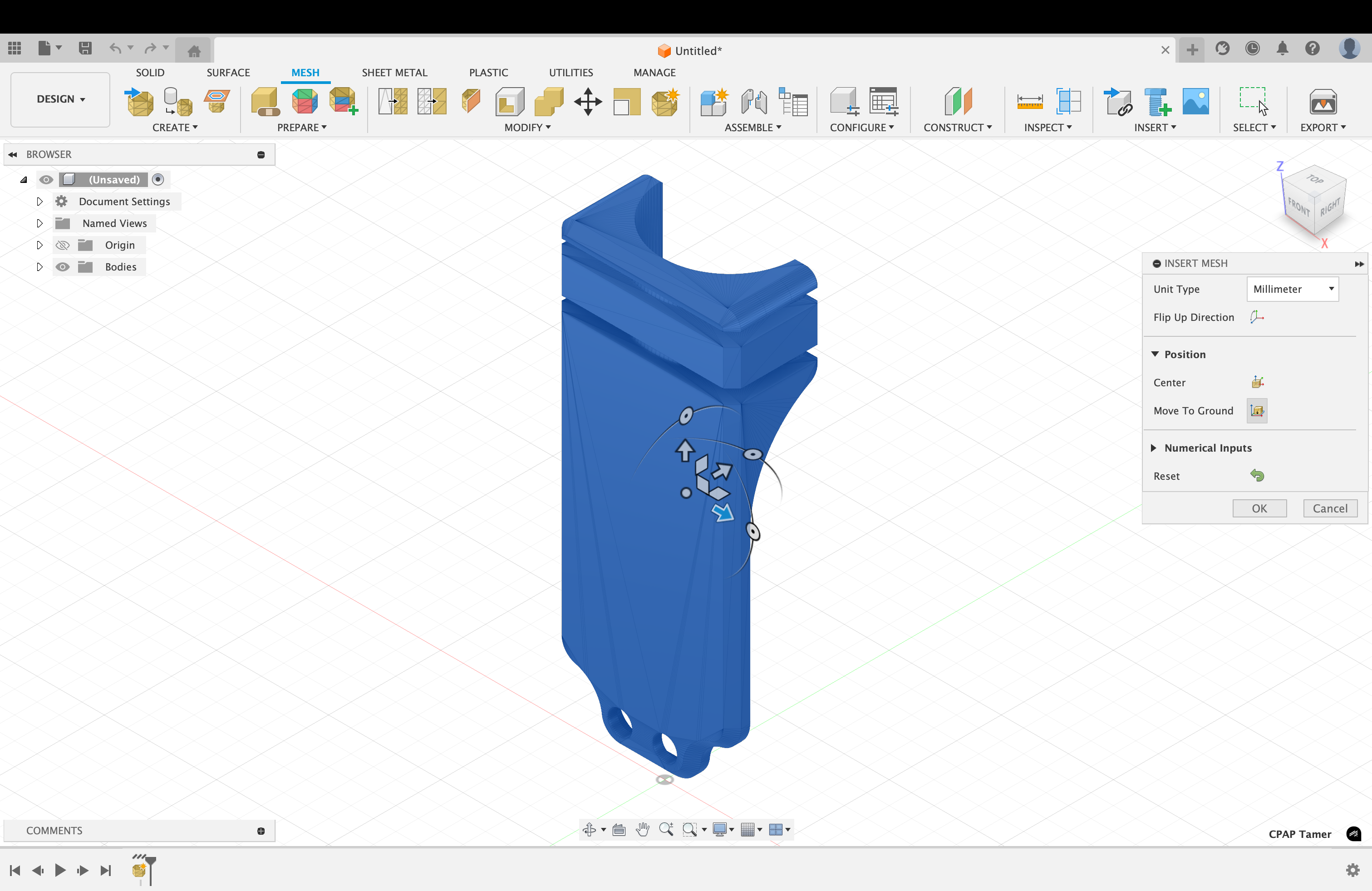Click the Export 3D print icon

pos(1323,102)
